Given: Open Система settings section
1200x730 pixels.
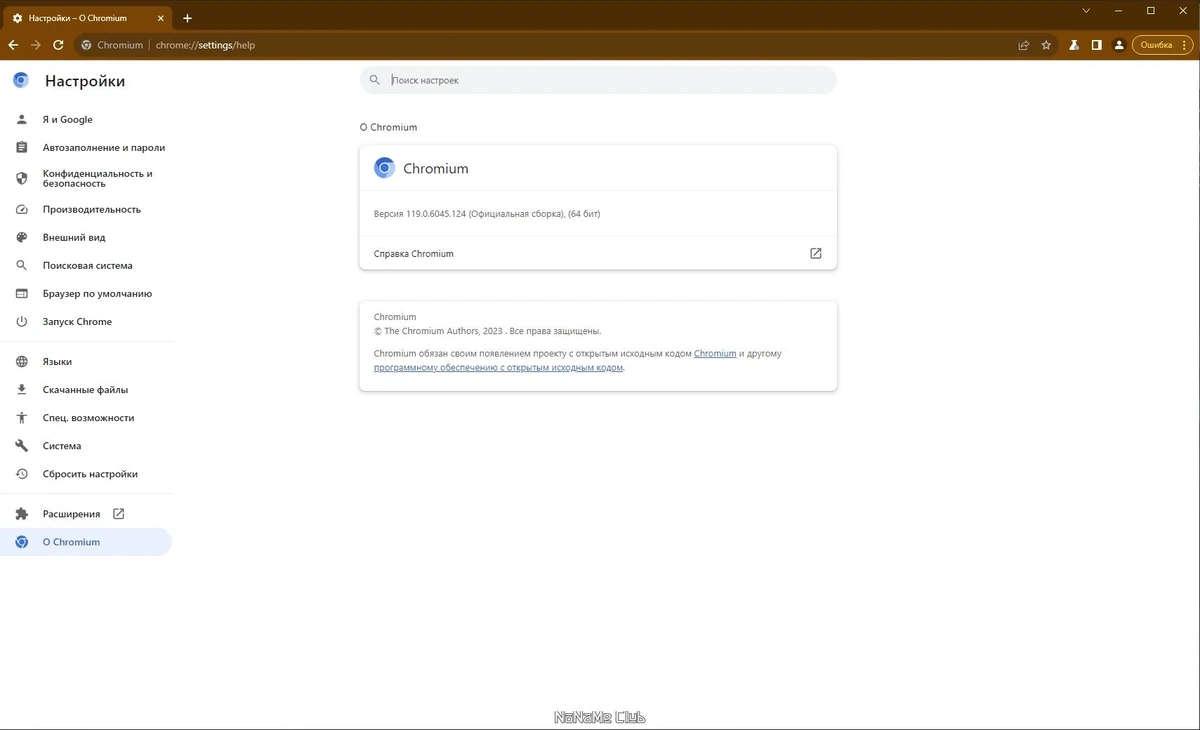Looking at the screenshot, I should pos(86,446).
